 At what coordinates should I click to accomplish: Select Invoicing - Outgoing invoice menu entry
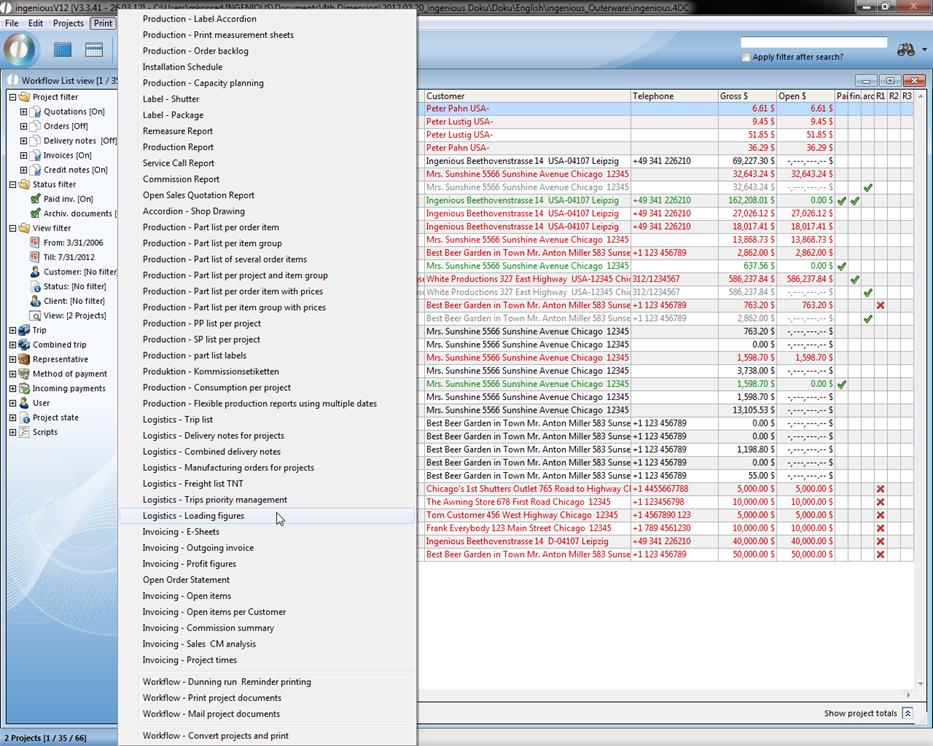click(198, 548)
